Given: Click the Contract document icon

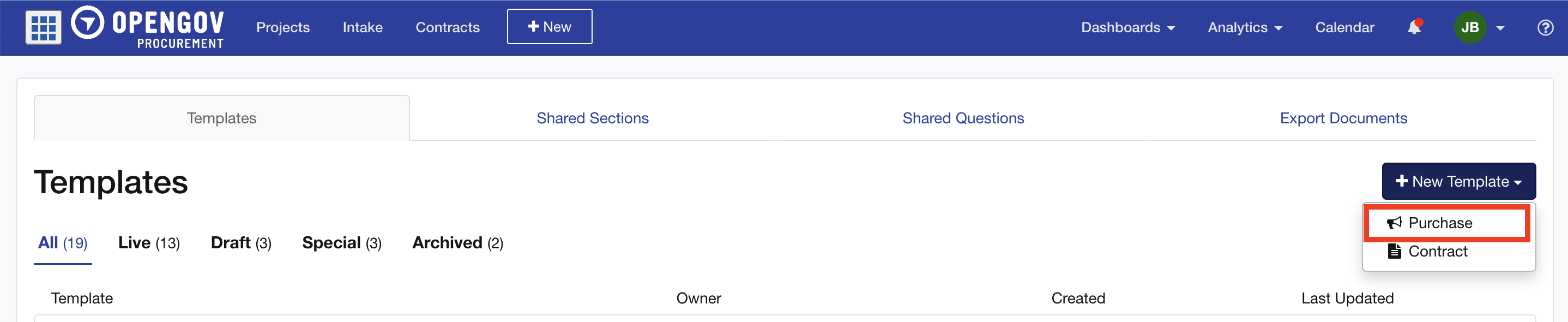Looking at the screenshot, I should pyautogui.click(x=1394, y=251).
